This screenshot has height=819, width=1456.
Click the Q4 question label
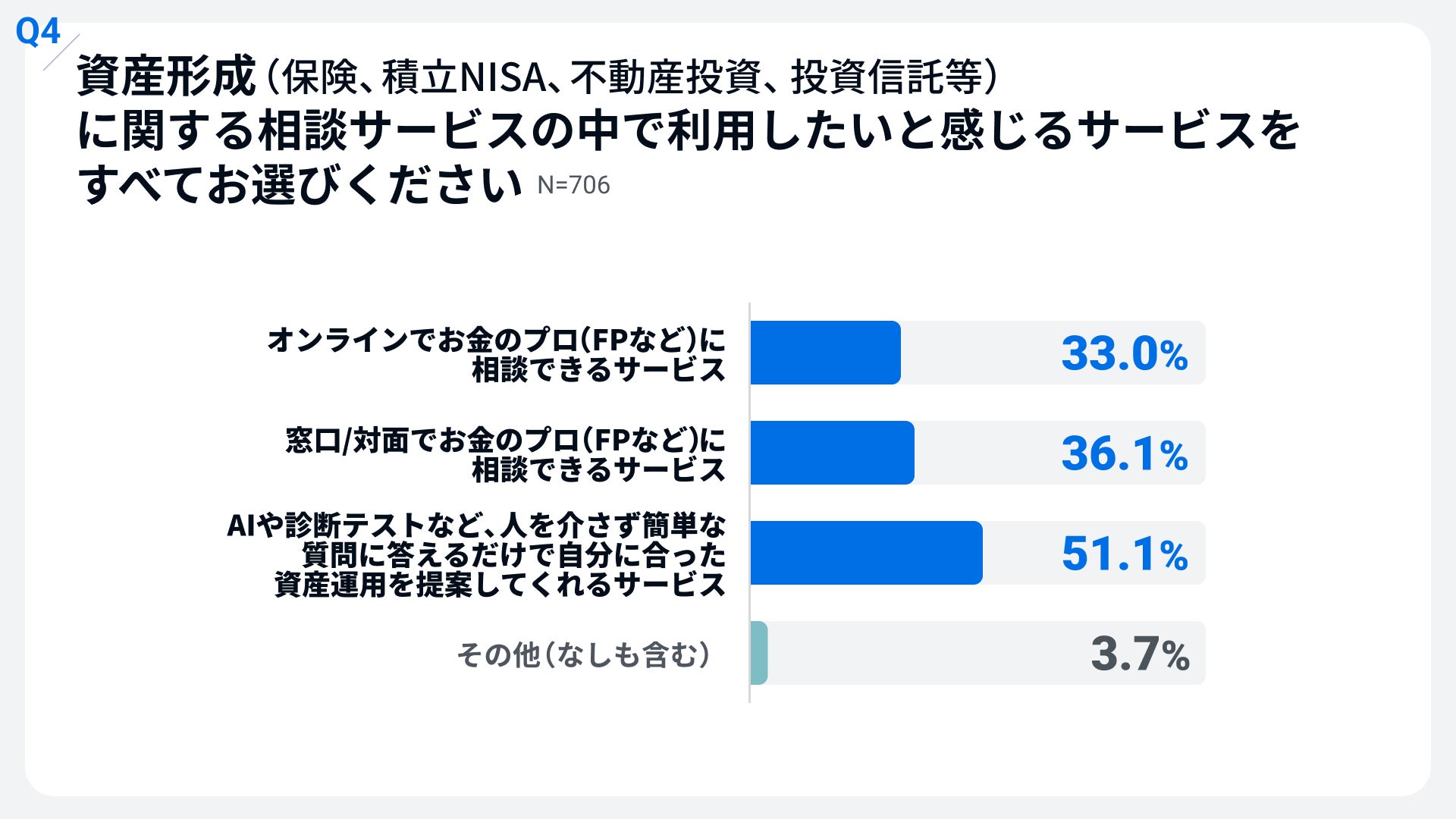pyautogui.click(x=37, y=32)
